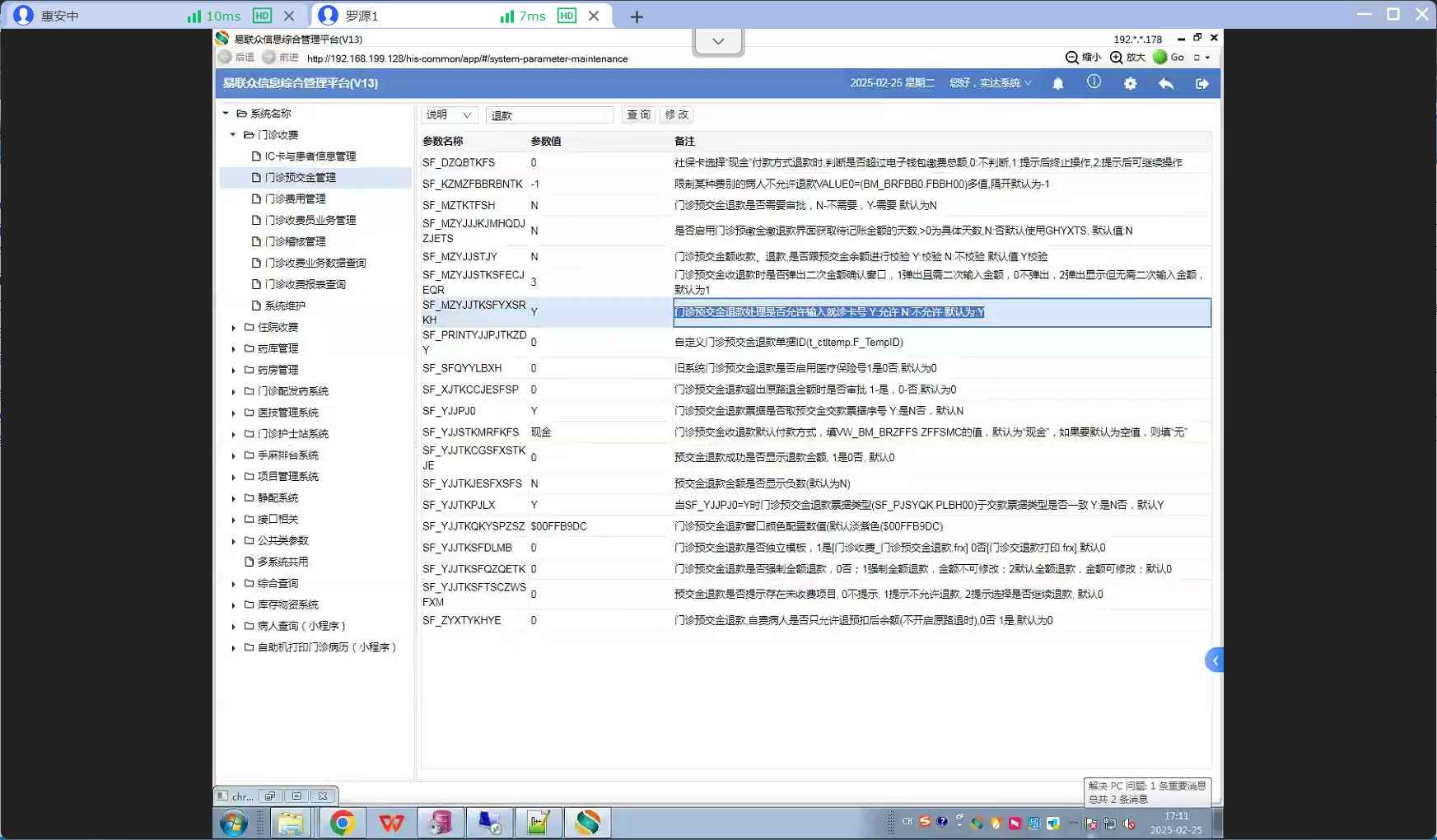The height and width of the screenshot is (840, 1437).
Task: Collapse the 门诊收费 tree folder
Action: [x=233, y=135]
